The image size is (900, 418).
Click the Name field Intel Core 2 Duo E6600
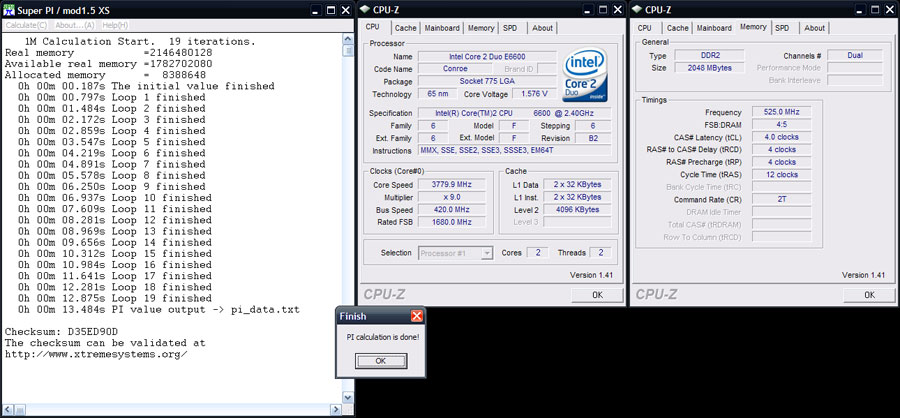point(487,56)
